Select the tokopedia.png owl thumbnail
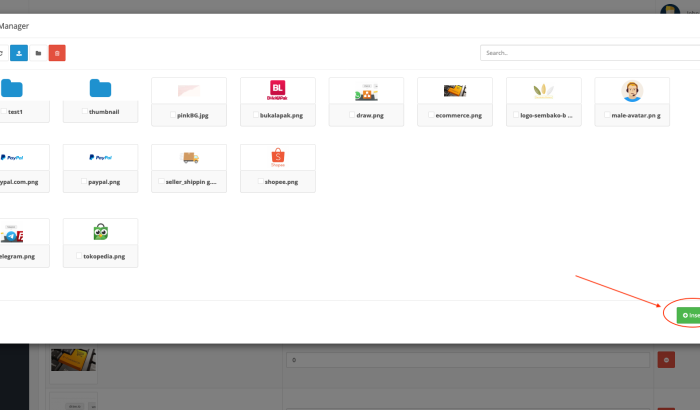 click(x=100, y=232)
